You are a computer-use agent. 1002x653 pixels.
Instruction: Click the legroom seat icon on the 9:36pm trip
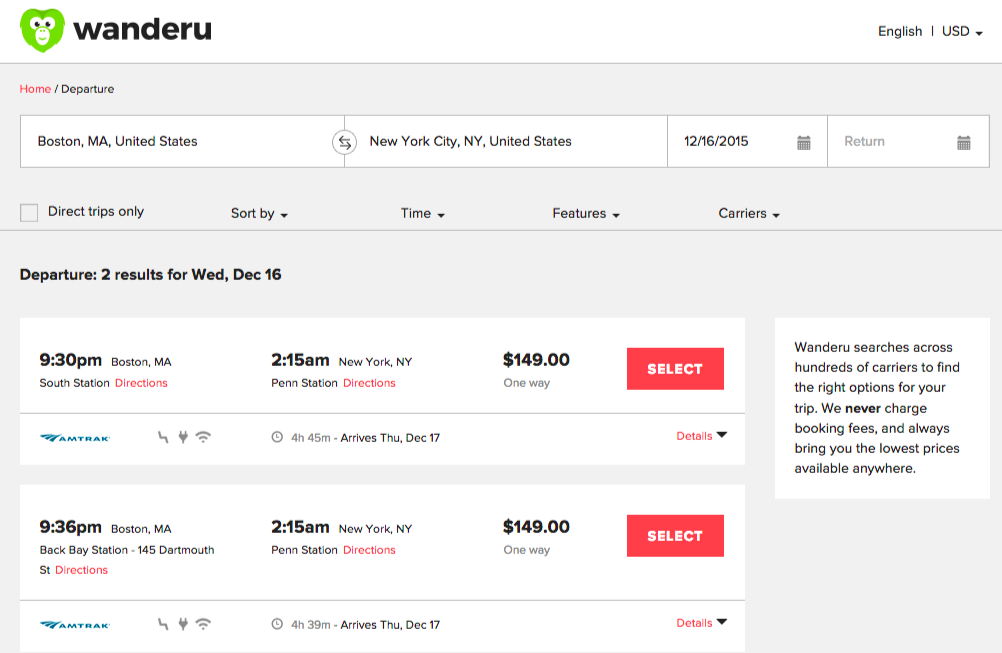[163, 624]
